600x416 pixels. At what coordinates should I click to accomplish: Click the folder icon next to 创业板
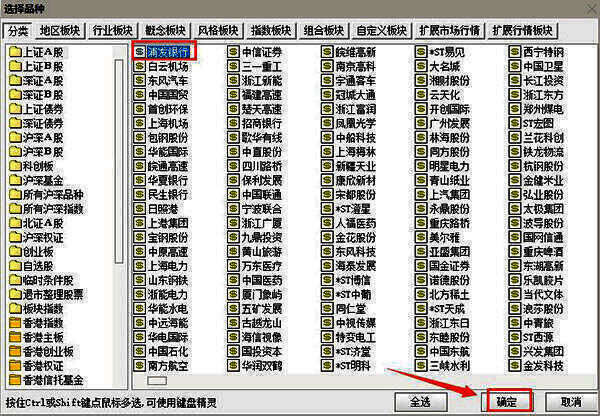click(15, 251)
